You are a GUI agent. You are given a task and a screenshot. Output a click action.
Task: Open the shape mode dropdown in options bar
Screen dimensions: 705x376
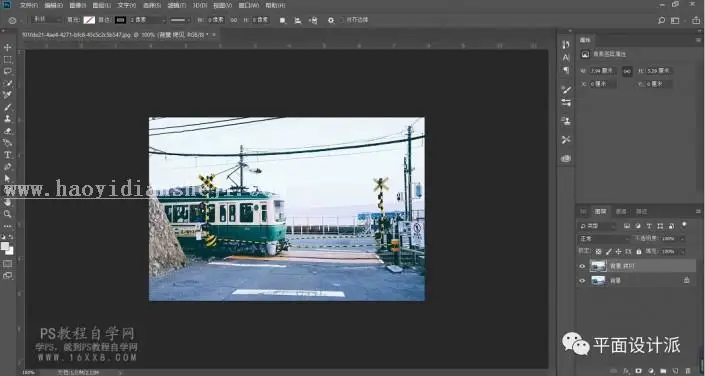pos(47,20)
